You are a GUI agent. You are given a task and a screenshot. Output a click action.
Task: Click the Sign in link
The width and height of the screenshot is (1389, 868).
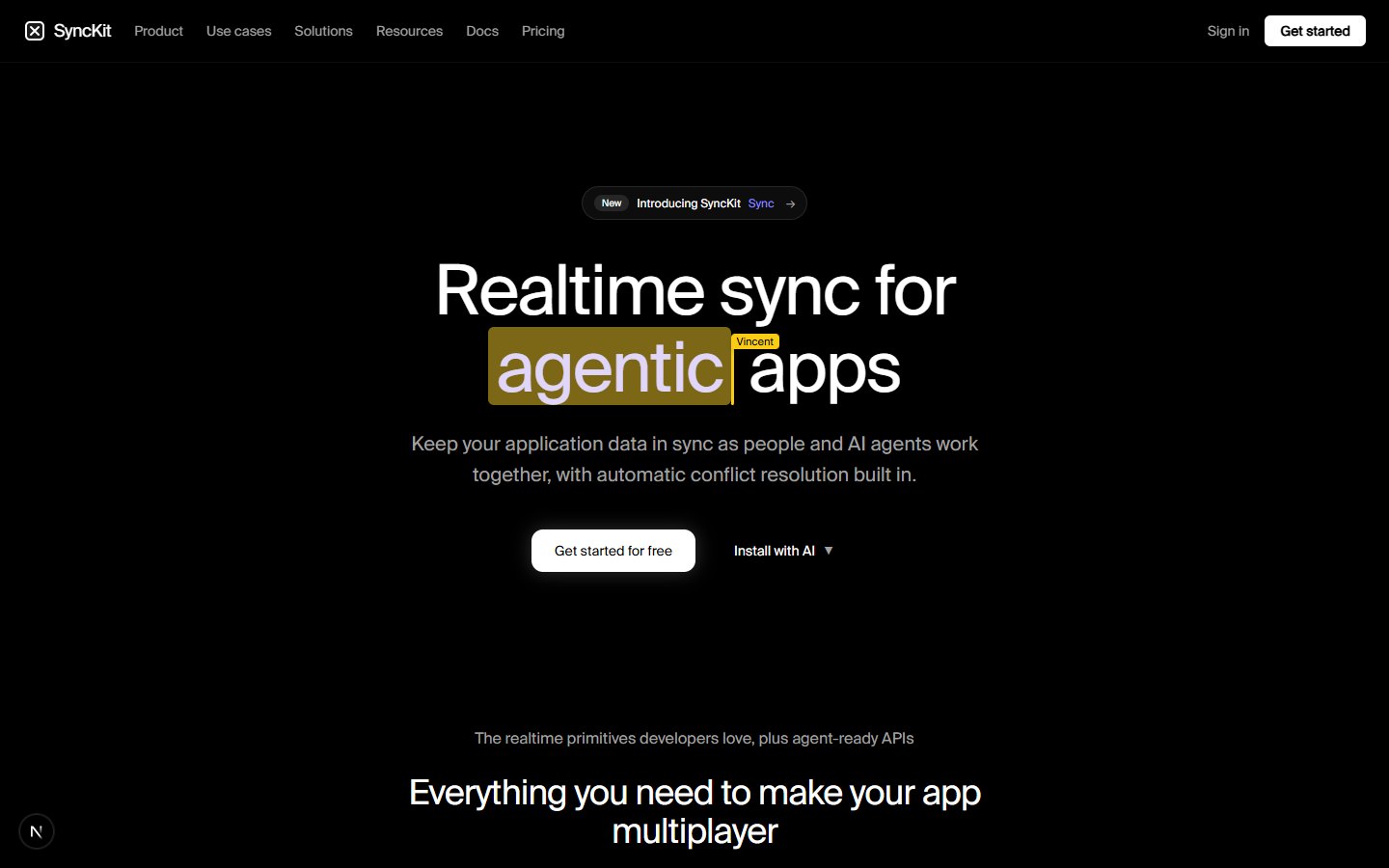pyautogui.click(x=1228, y=31)
